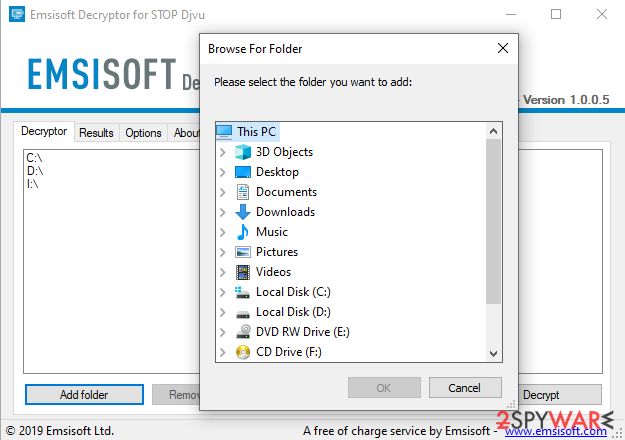Click the Documents page icon

pyautogui.click(x=243, y=192)
